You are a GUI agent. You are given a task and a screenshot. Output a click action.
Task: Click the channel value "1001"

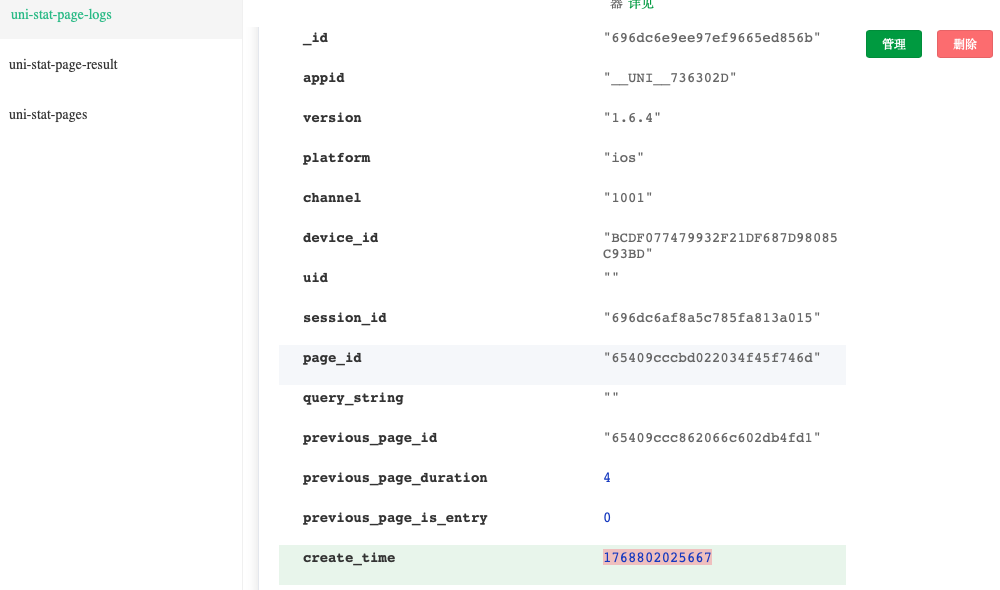[628, 198]
